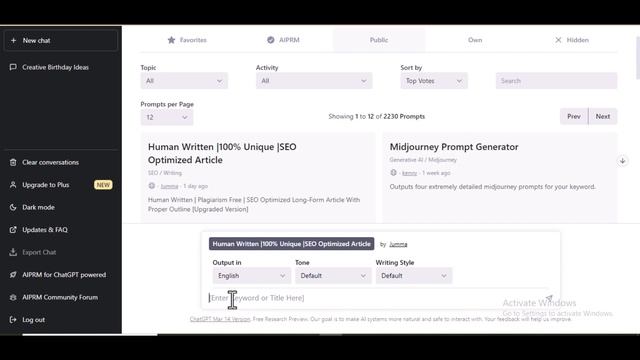Screen dimensions: 640x360
Task: Click the globe icon on Midjourney Prompt Generator card
Action: coord(393,173)
